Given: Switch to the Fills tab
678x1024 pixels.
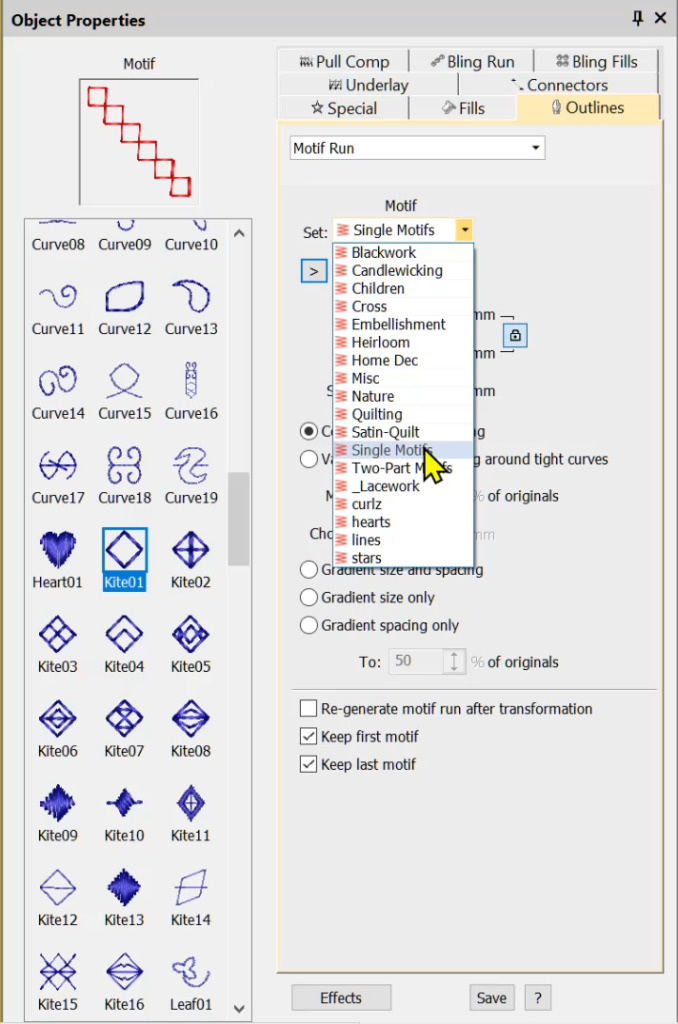Looking at the screenshot, I should [x=462, y=108].
